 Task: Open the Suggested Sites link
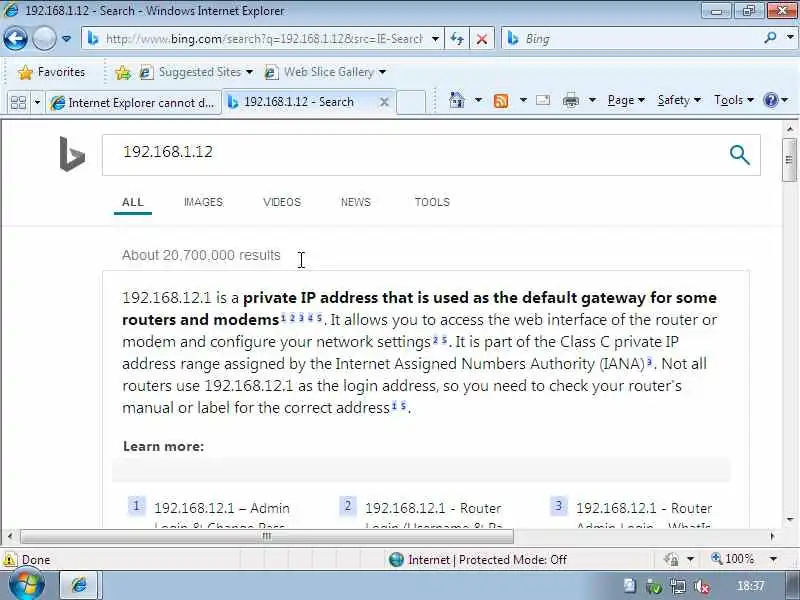point(196,72)
